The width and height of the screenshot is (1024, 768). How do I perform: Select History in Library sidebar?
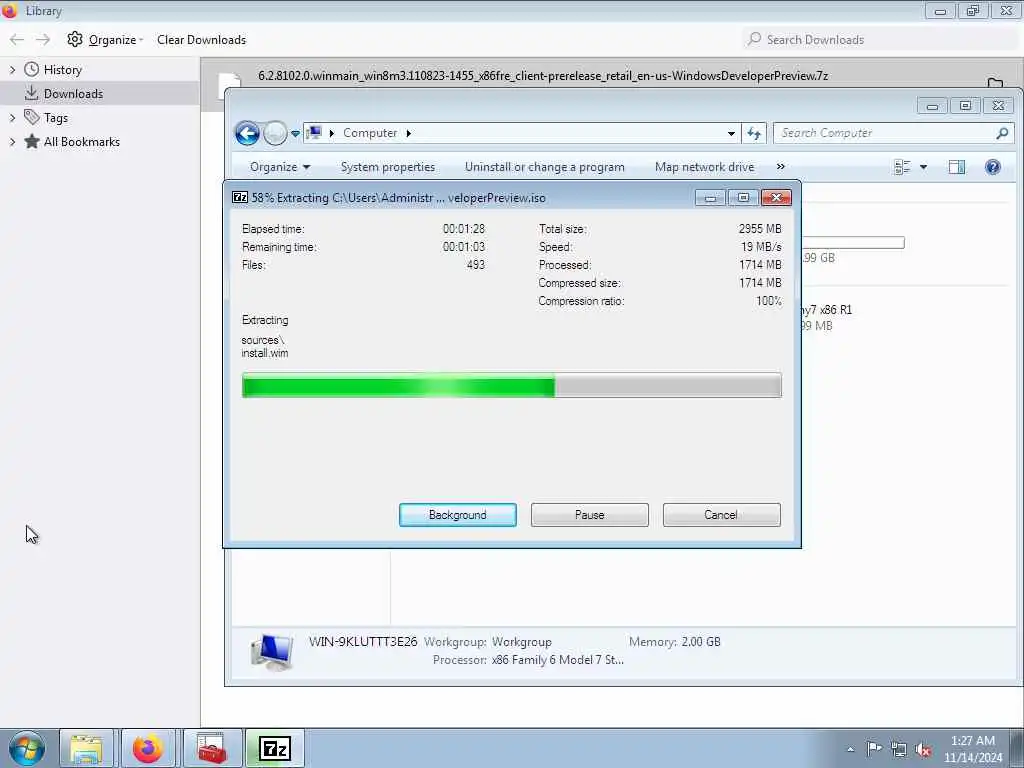pos(63,70)
